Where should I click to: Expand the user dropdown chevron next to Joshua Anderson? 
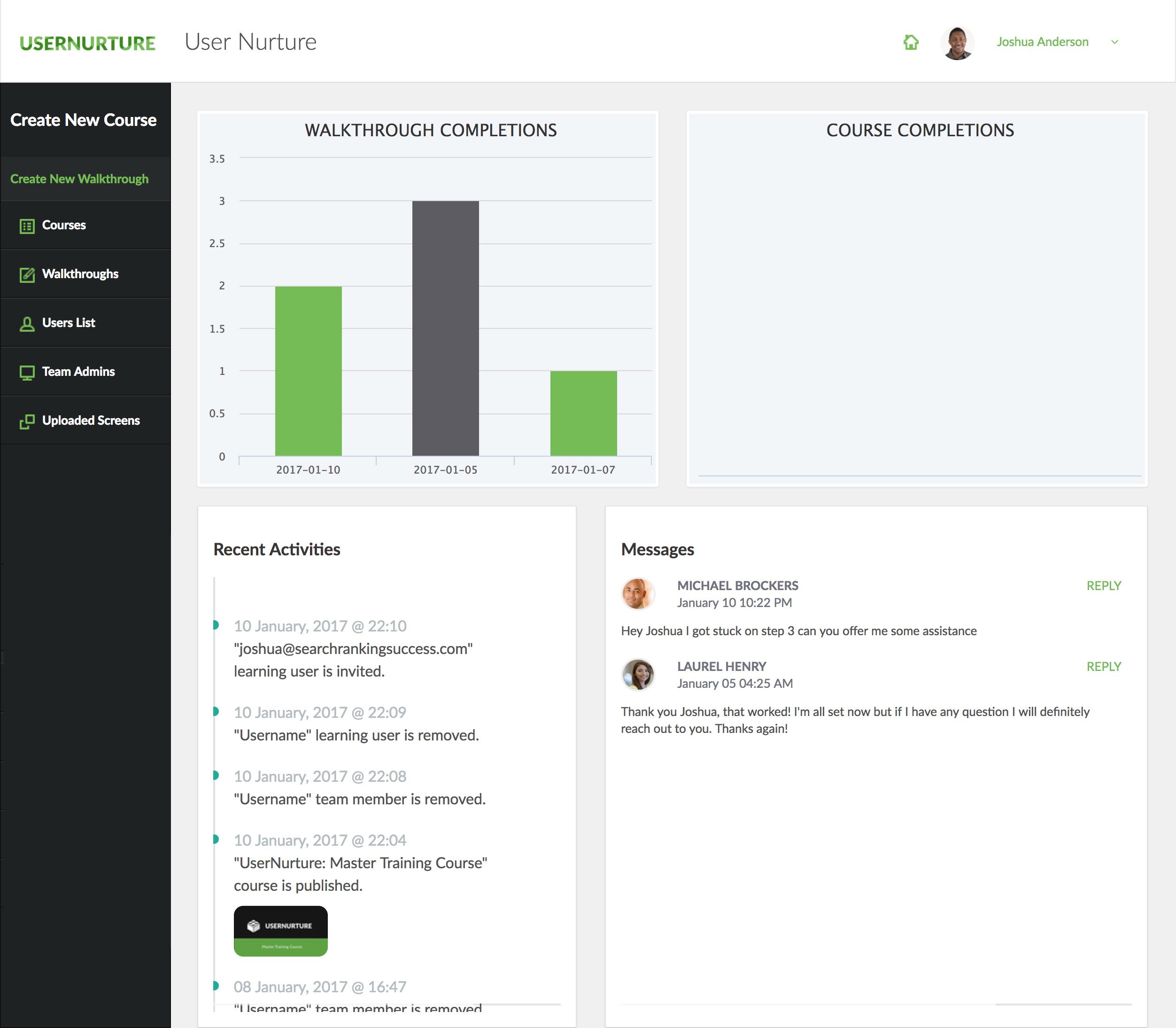(x=1114, y=42)
